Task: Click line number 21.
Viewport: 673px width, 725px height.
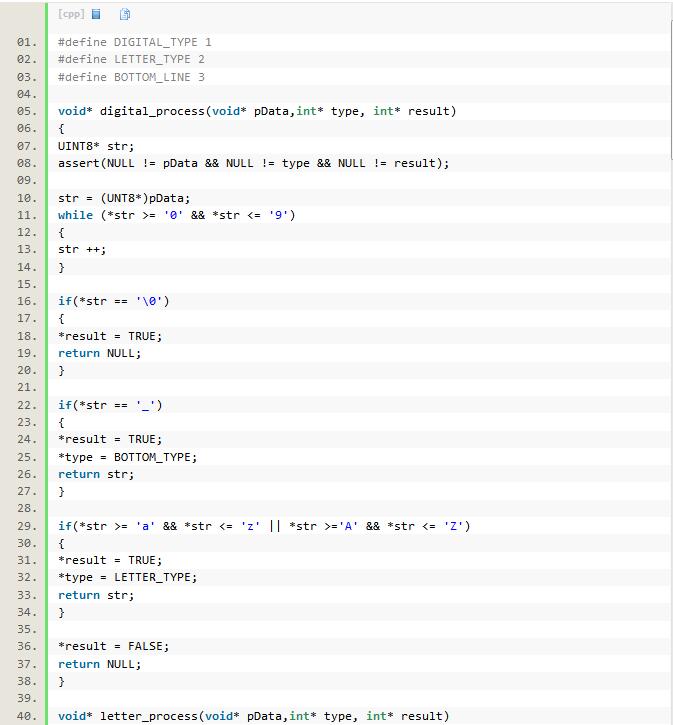Action: (x=27, y=387)
